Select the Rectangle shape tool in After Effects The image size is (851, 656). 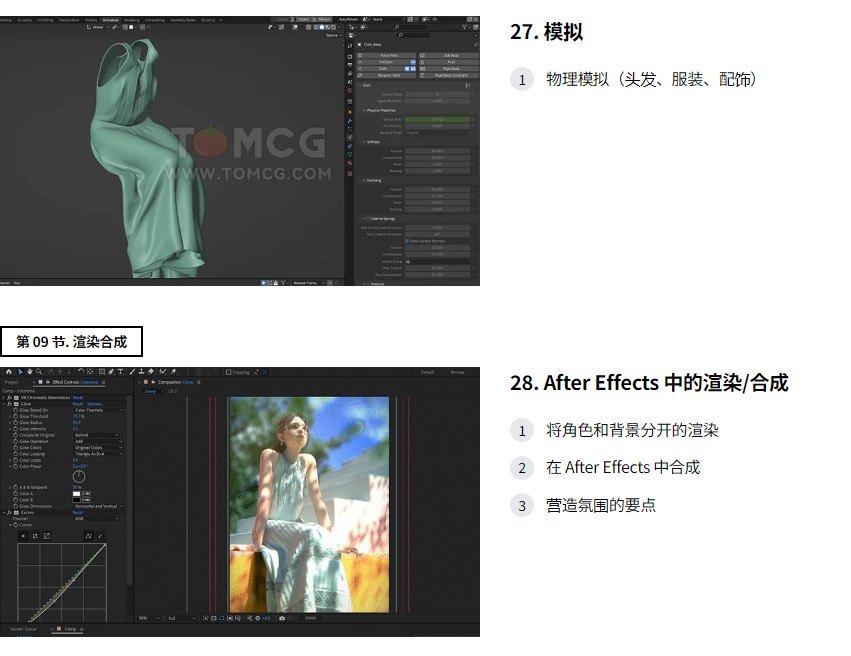click(102, 372)
